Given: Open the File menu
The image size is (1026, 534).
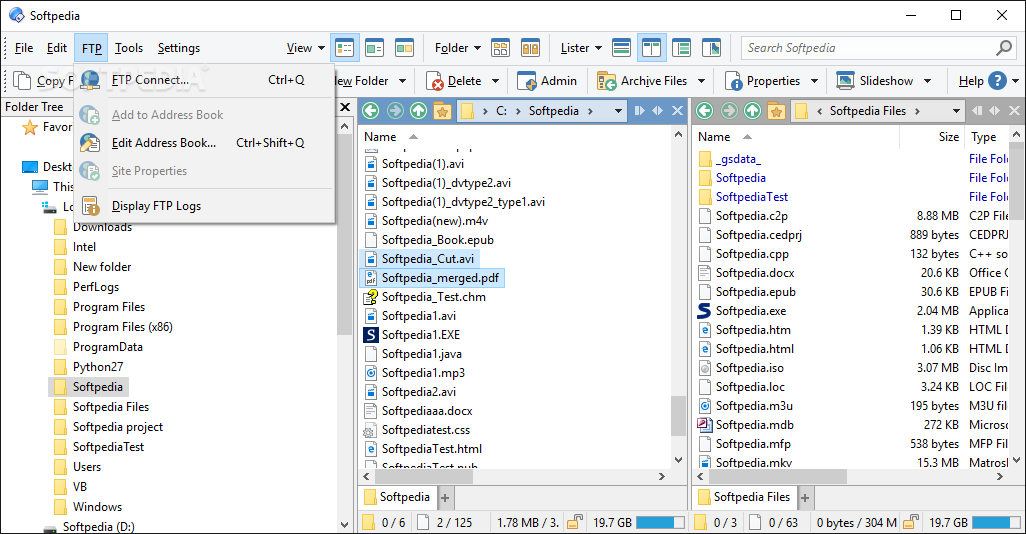Looking at the screenshot, I should click(x=24, y=48).
